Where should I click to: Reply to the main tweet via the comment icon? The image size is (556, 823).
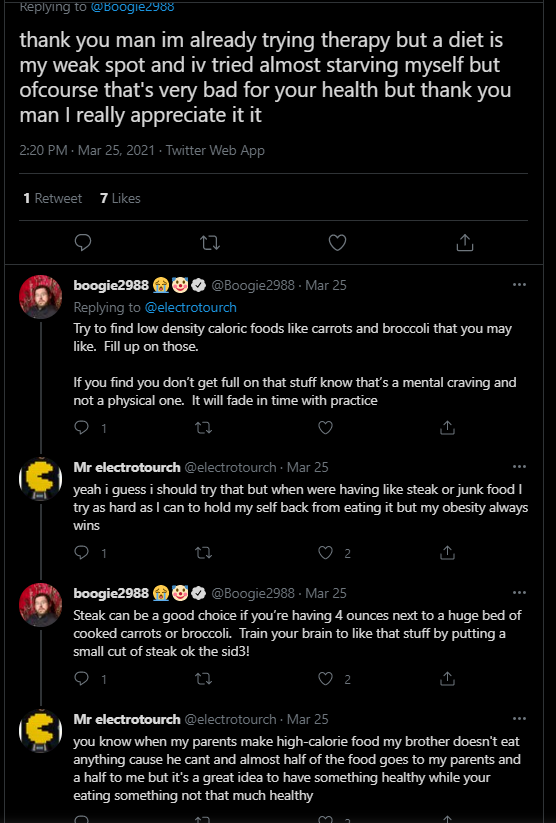click(83, 242)
